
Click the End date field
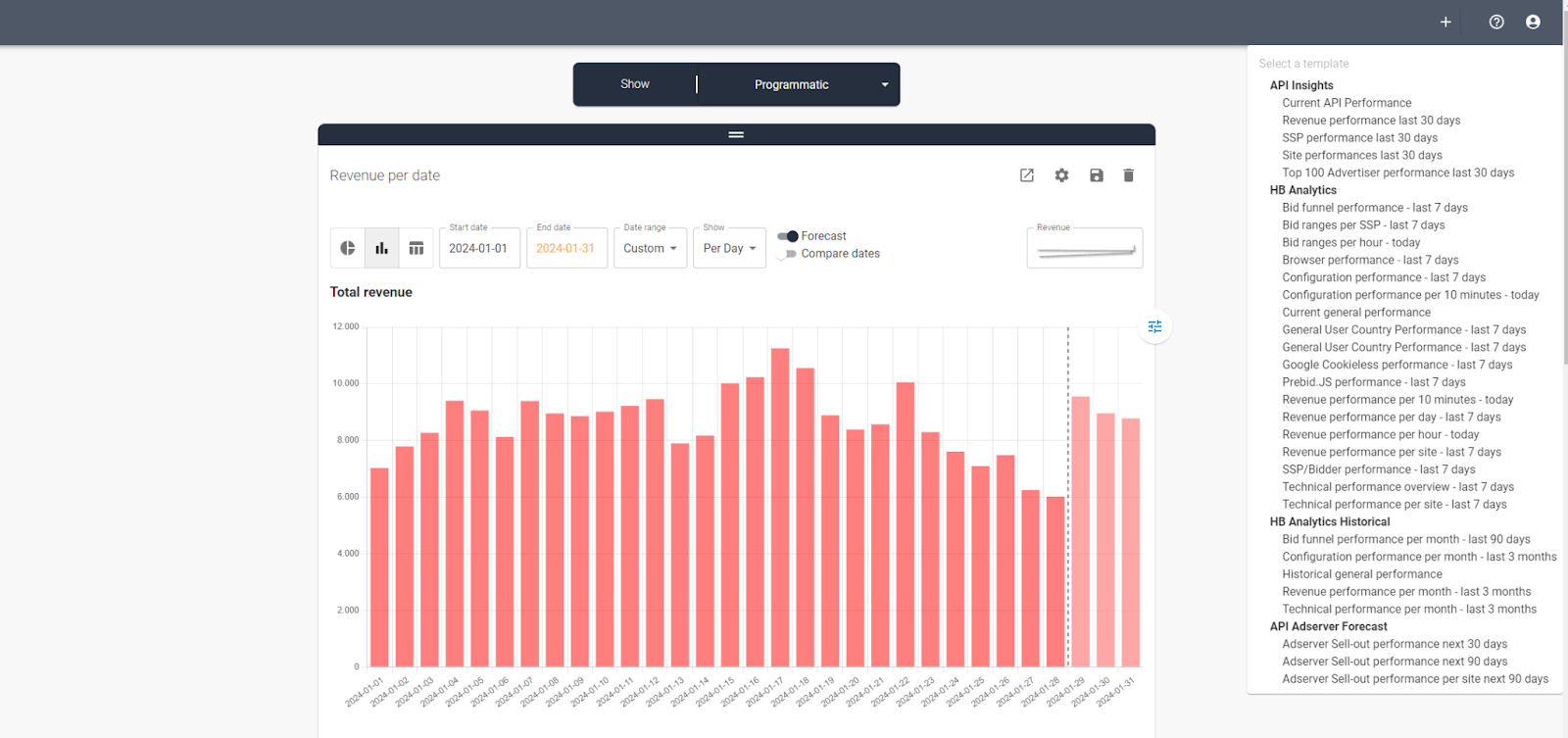tap(566, 248)
